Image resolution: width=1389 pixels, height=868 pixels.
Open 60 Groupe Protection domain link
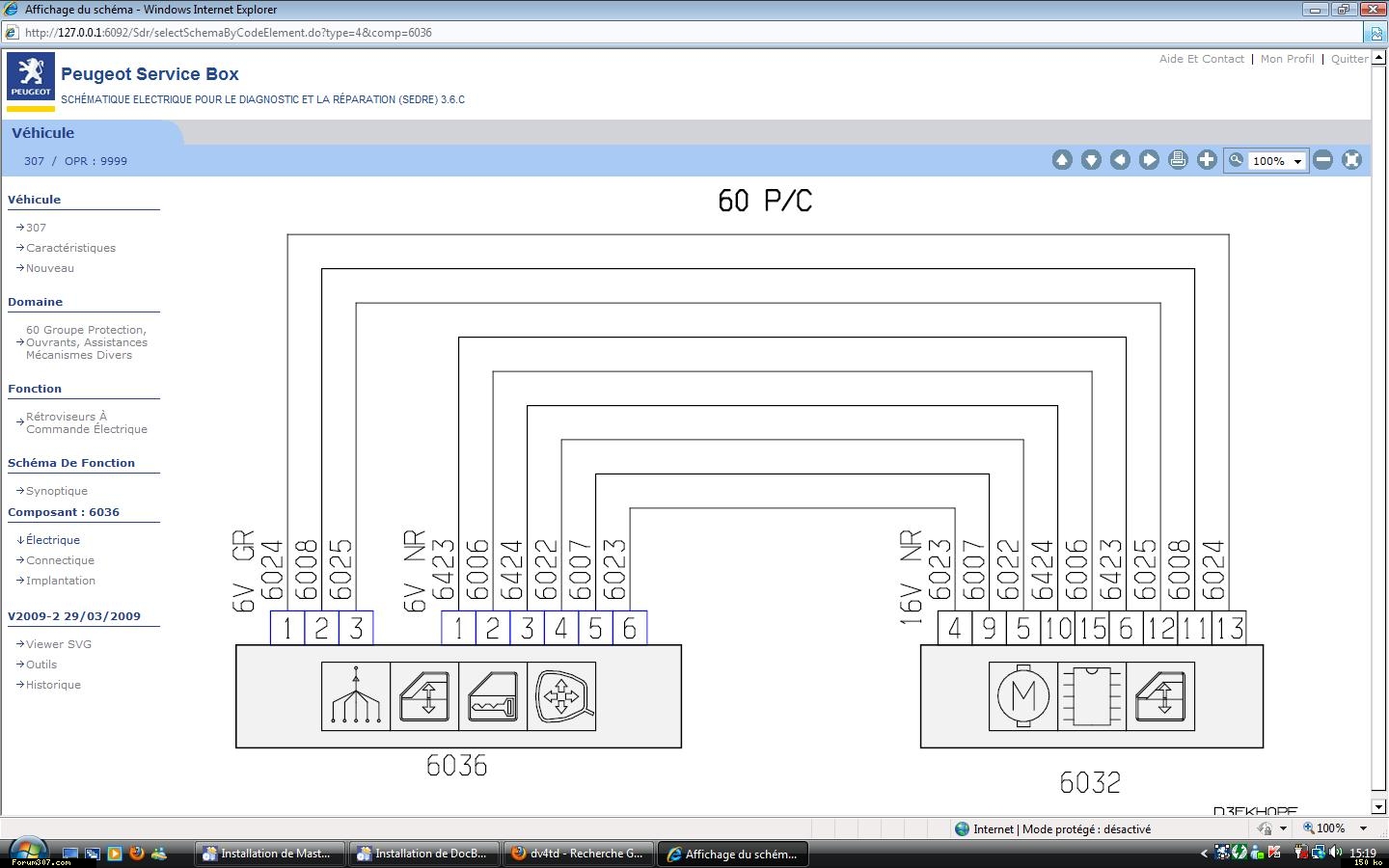click(x=87, y=342)
